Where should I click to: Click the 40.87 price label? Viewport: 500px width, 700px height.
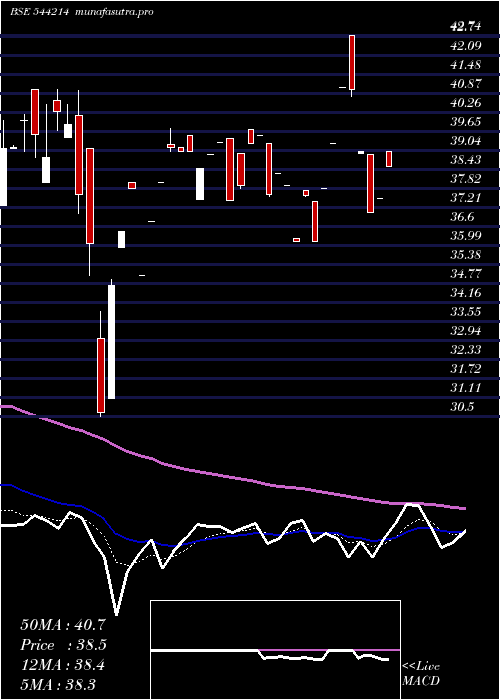pyautogui.click(x=466, y=83)
